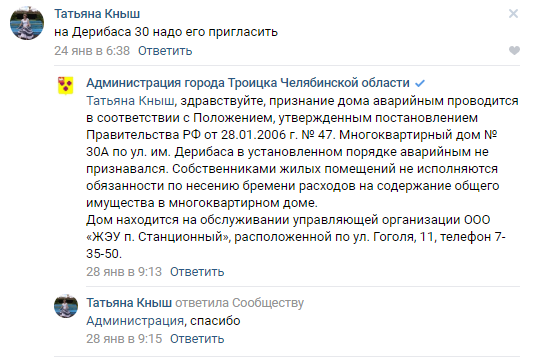This screenshot has height=360, width=534.
Task: Click Ответить under the 28 янв в 9:13 reply
Action: click(197, 272)
